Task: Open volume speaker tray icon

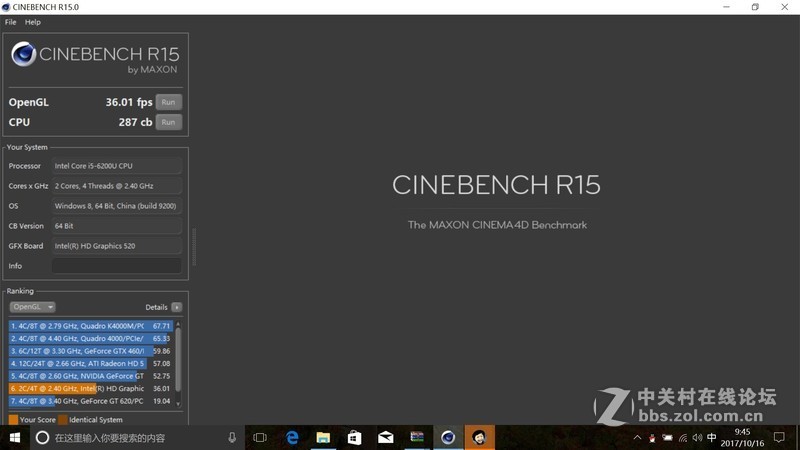Action: 697,438
